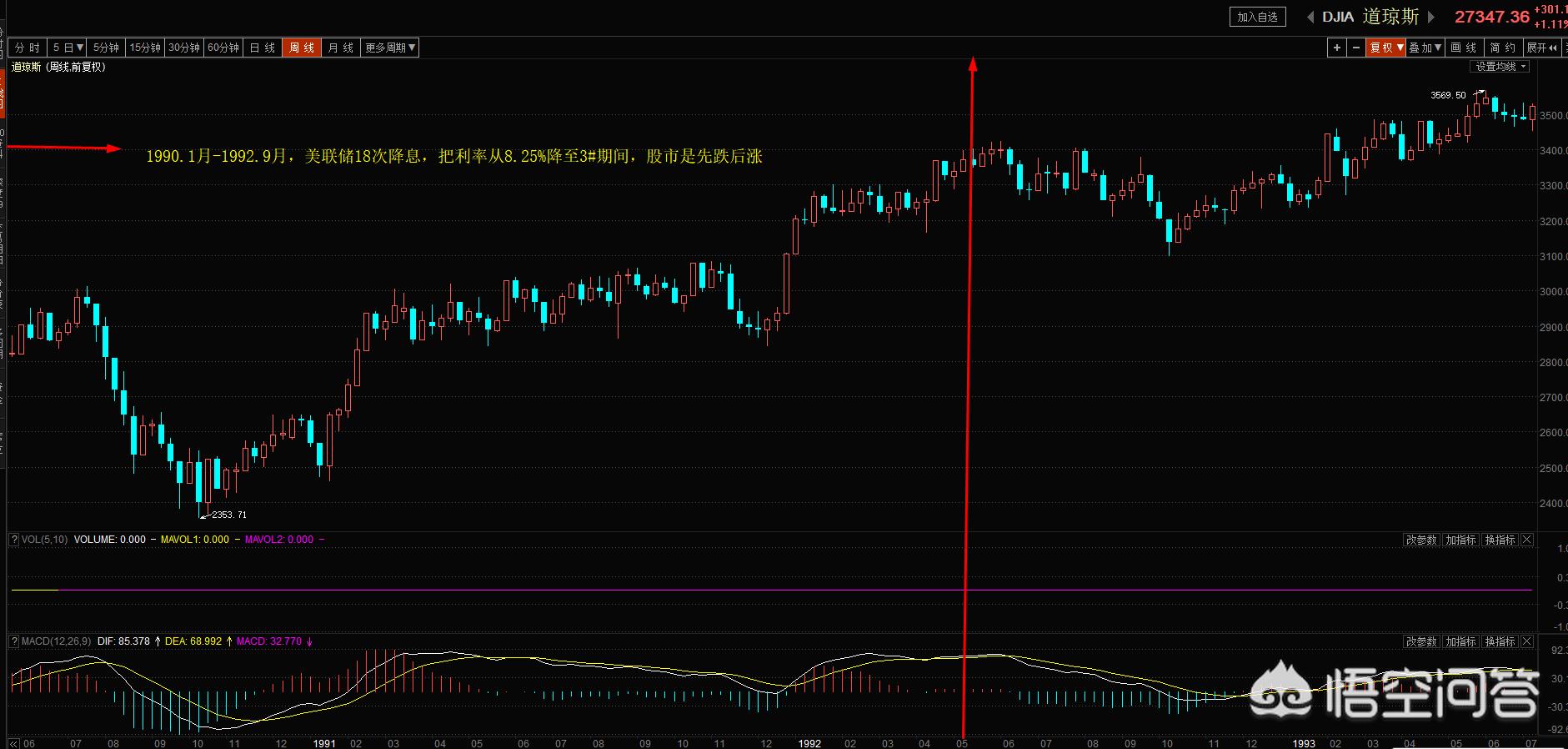Switch to 日线 daily chart
The width and height of the screenshot is (1568, 749).
(x=263, y=48)
